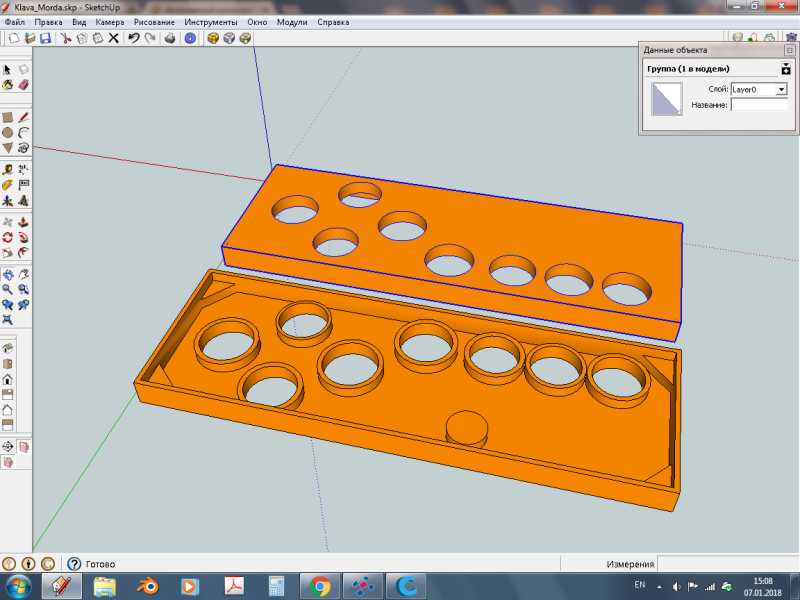
Task: Select the Line pencil tool
Action: coord(23,117)
